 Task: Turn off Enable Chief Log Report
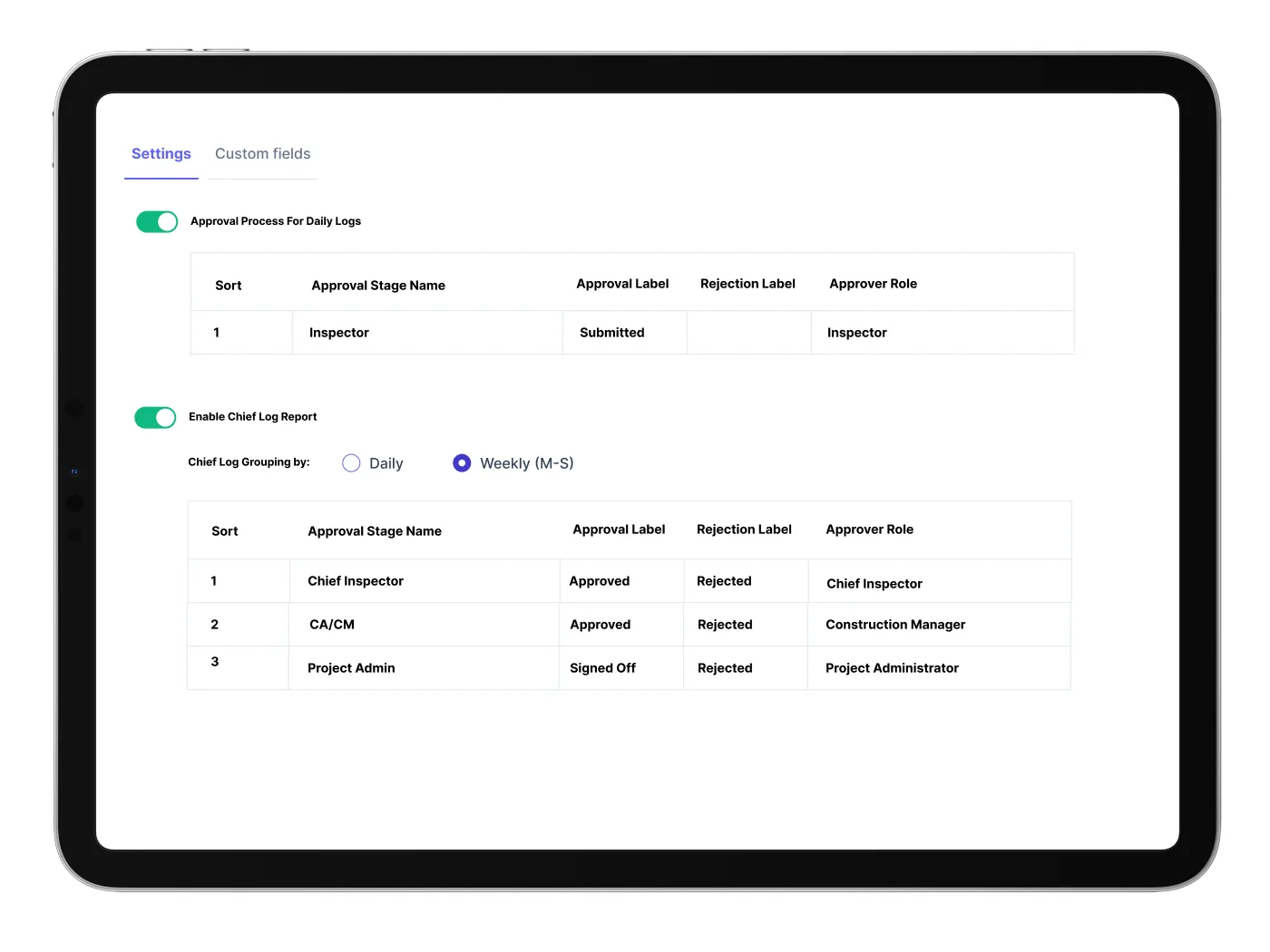pyautogui.click(x=154, y=417)
